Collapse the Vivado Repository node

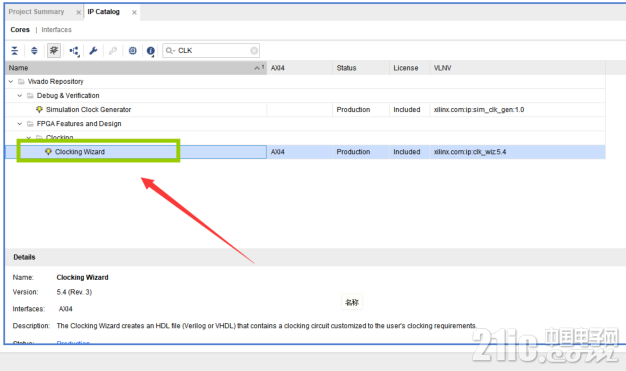pyautogui.click(x=11, y=81)
